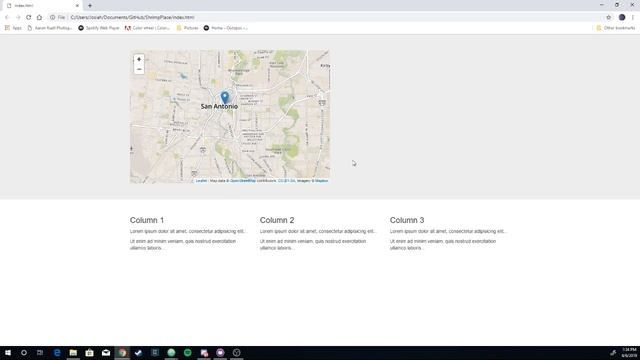640x360 pixels.
Task: Open the Aaron Ruell Photography bookmark
Action: [x=50, y=28]
